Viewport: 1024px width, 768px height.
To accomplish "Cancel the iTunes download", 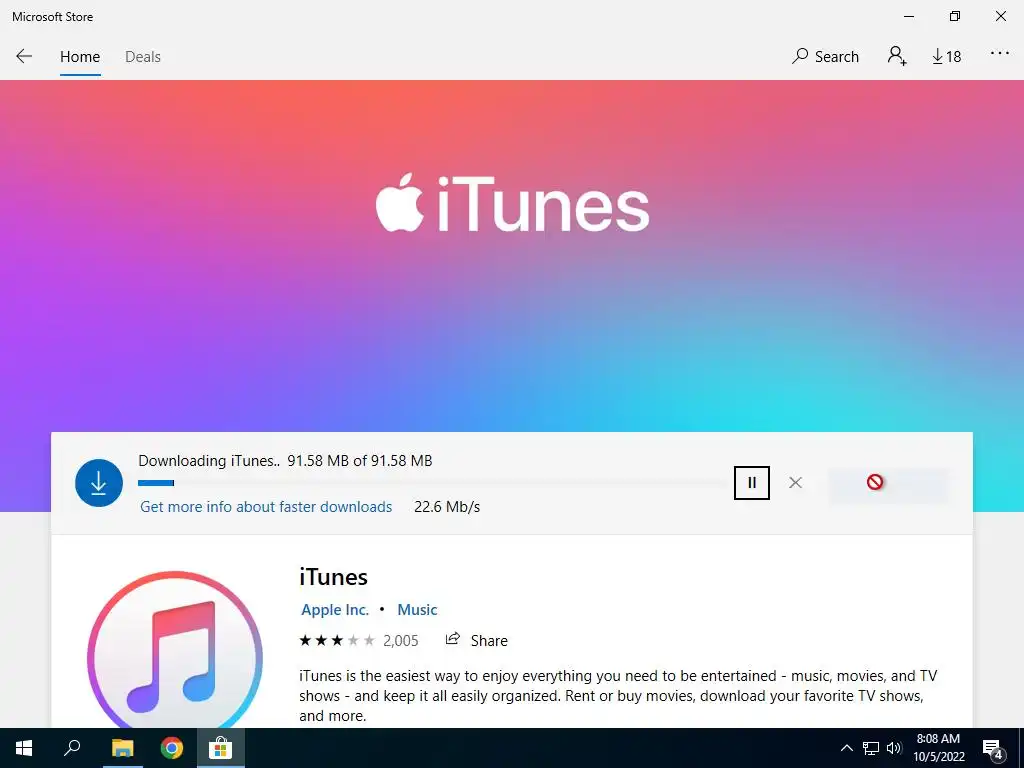I will pyautogui.click(x=795, y=483).
